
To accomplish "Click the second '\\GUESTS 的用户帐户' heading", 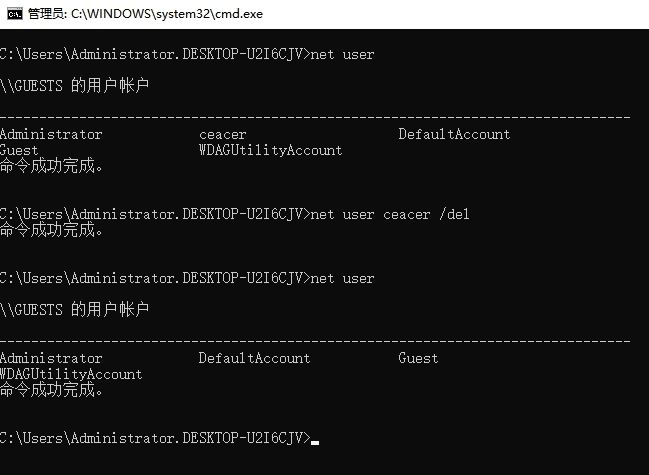I will [75, 310].
